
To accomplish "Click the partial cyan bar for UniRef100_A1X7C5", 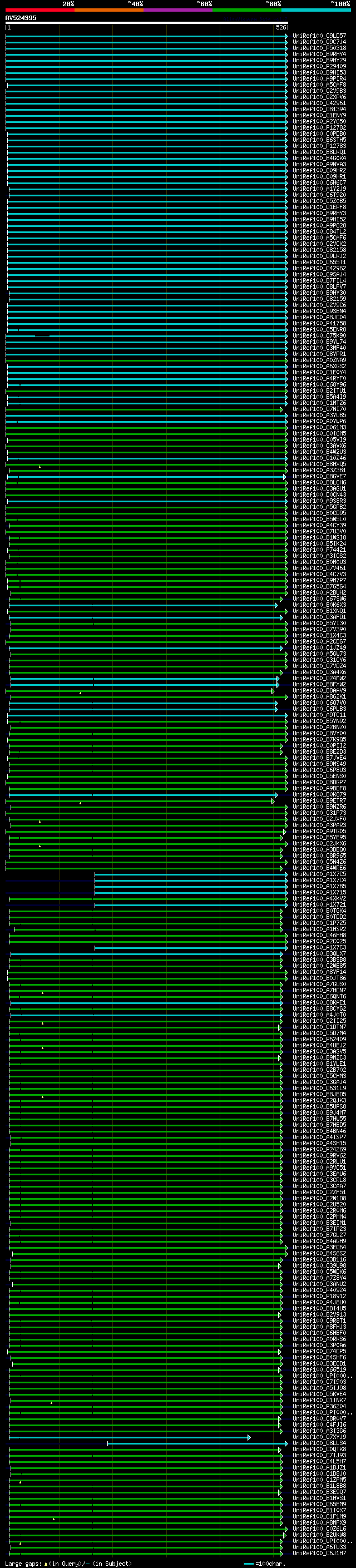I will 191,874.
